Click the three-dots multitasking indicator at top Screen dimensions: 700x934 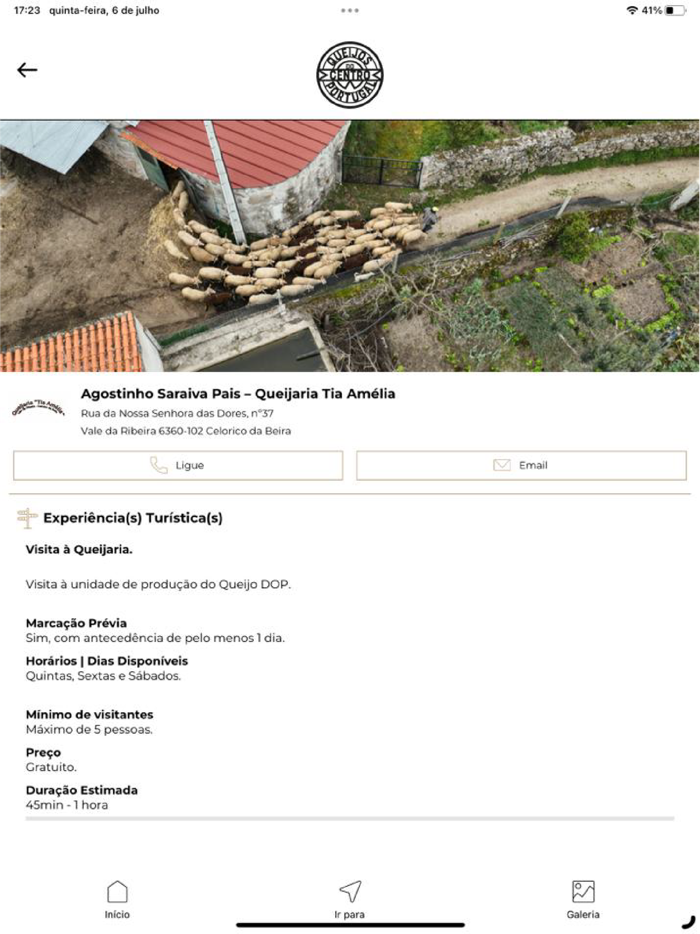click(x=350, y=10)
